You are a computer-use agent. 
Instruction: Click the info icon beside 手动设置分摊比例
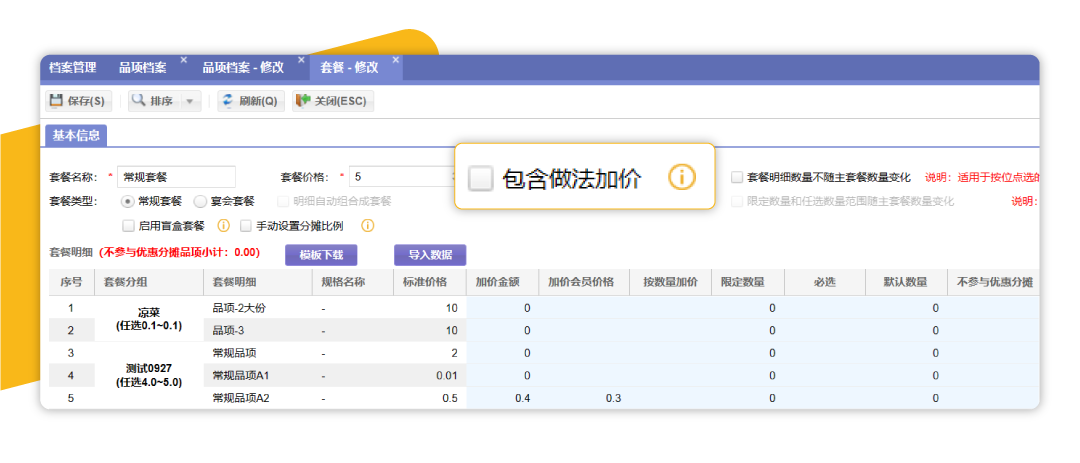click(x=368, y=225)
